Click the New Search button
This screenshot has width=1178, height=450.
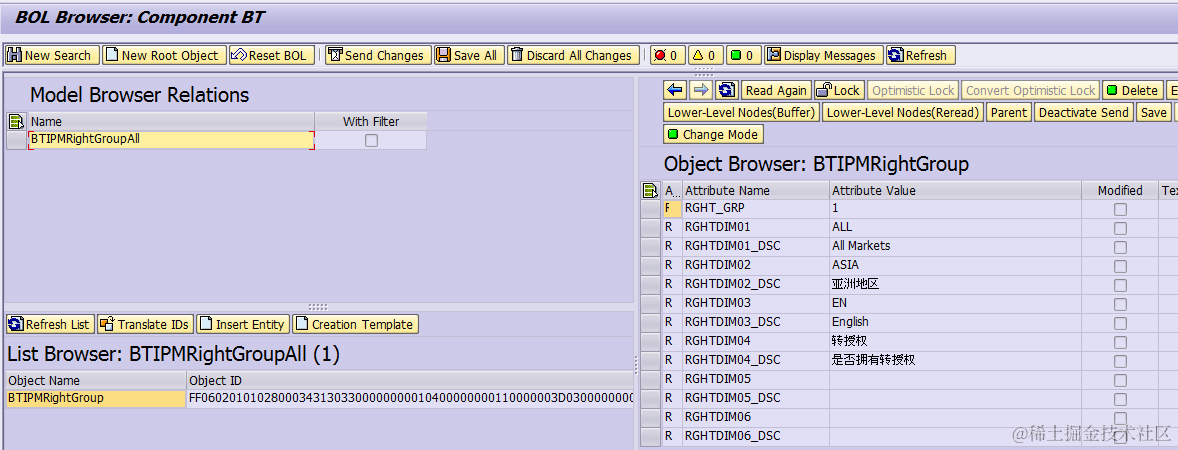point(52,56)
